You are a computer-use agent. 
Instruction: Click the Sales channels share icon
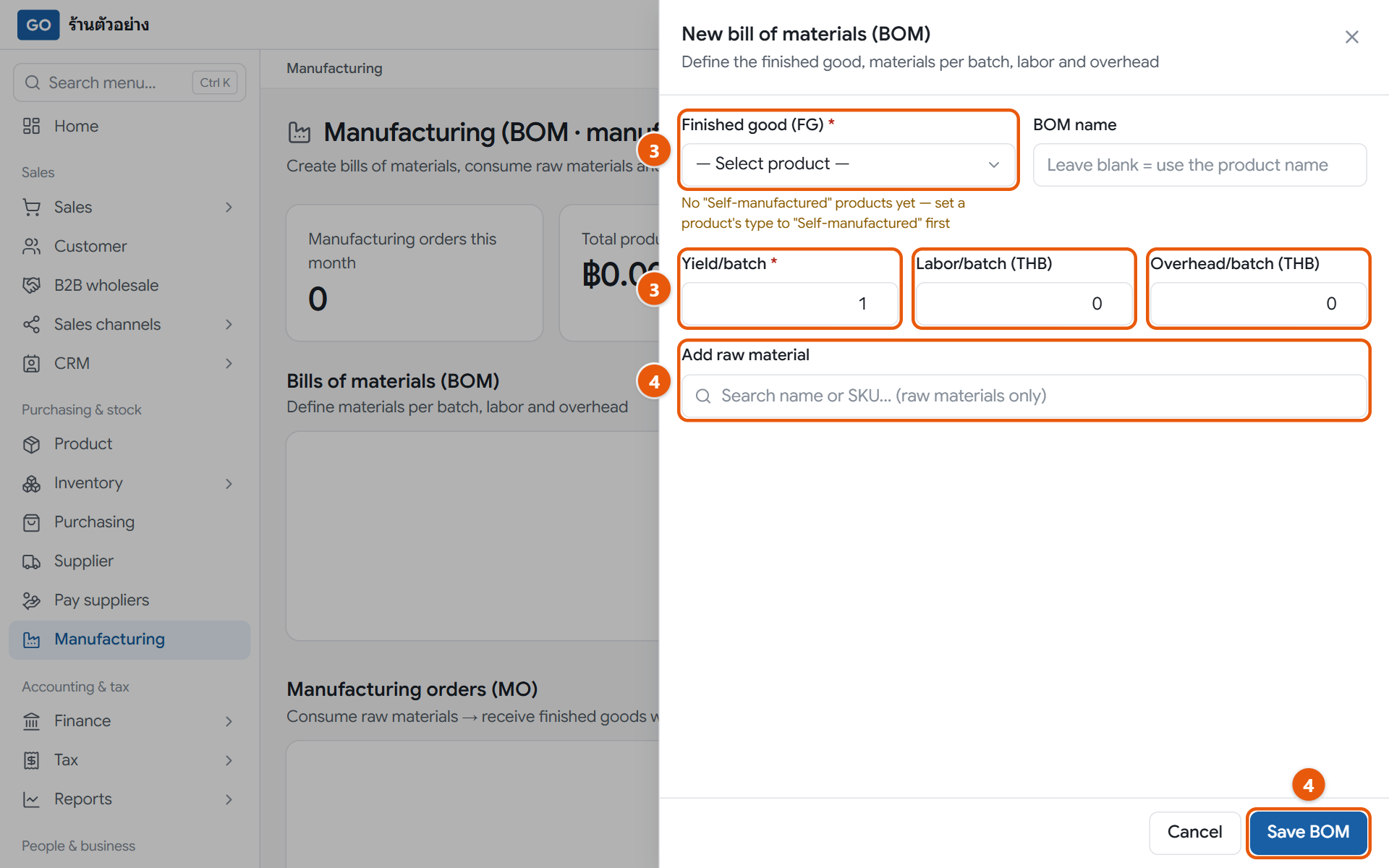point(31,324)
